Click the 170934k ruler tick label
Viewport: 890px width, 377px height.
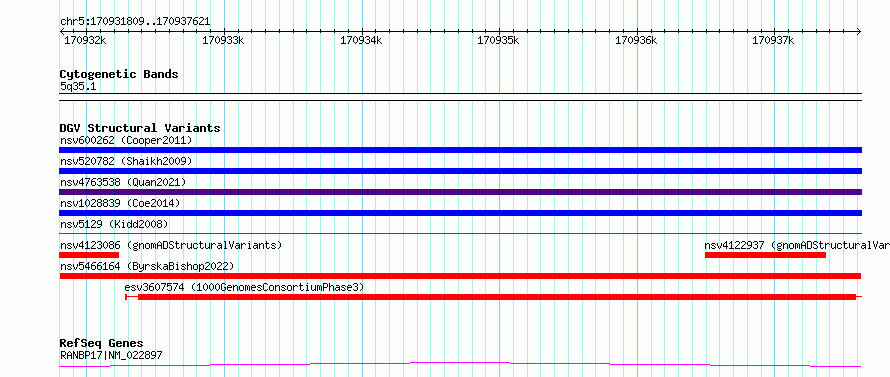click(x=361, y=40)
